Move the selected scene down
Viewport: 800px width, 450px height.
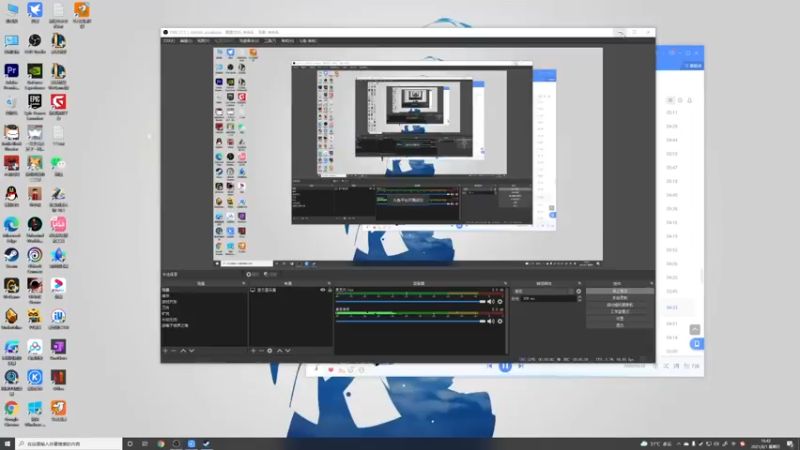coord(191,351)
